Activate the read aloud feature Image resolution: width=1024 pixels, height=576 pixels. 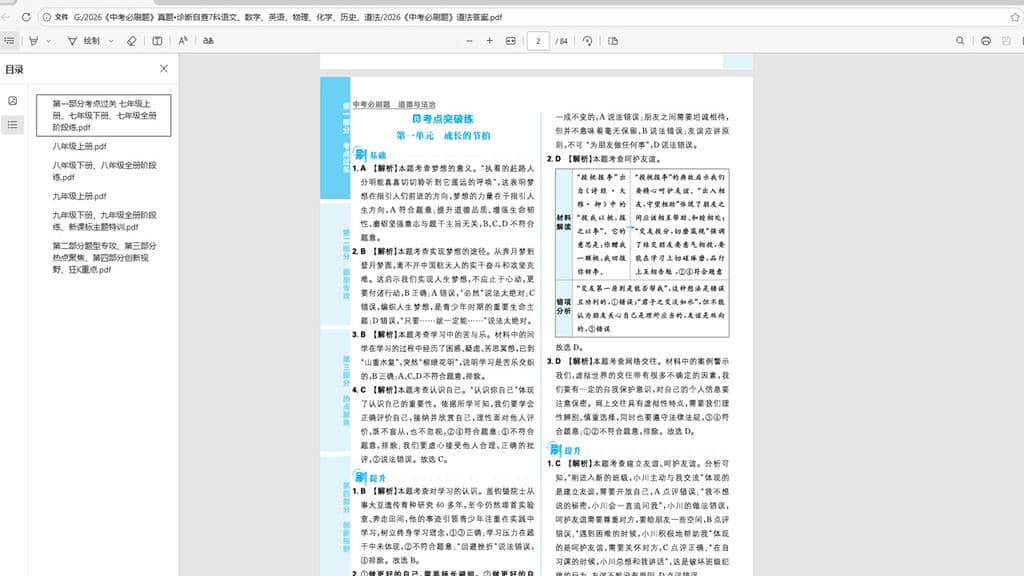point(180,42)
